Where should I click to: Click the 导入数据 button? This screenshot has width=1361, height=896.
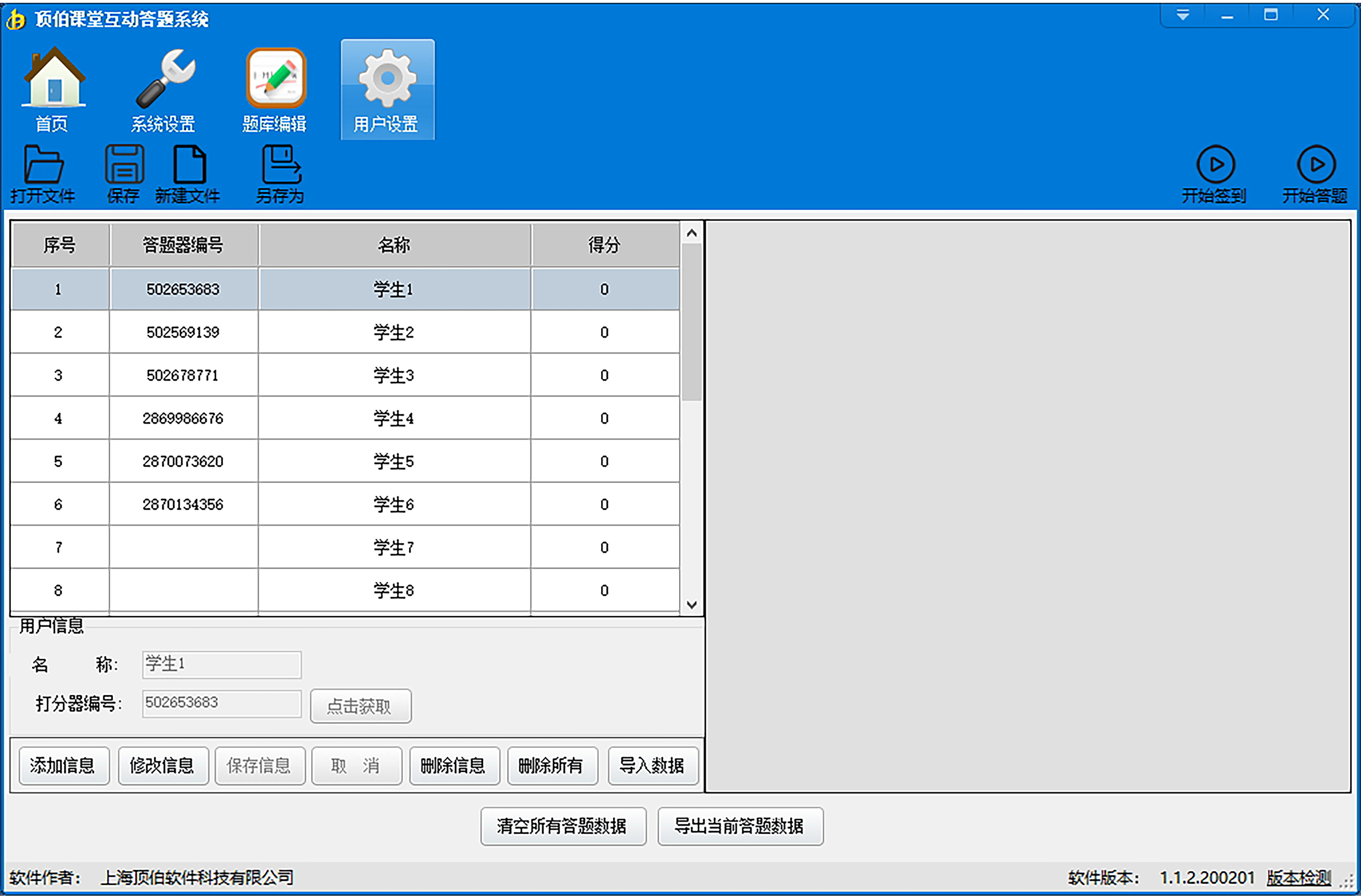653,766
